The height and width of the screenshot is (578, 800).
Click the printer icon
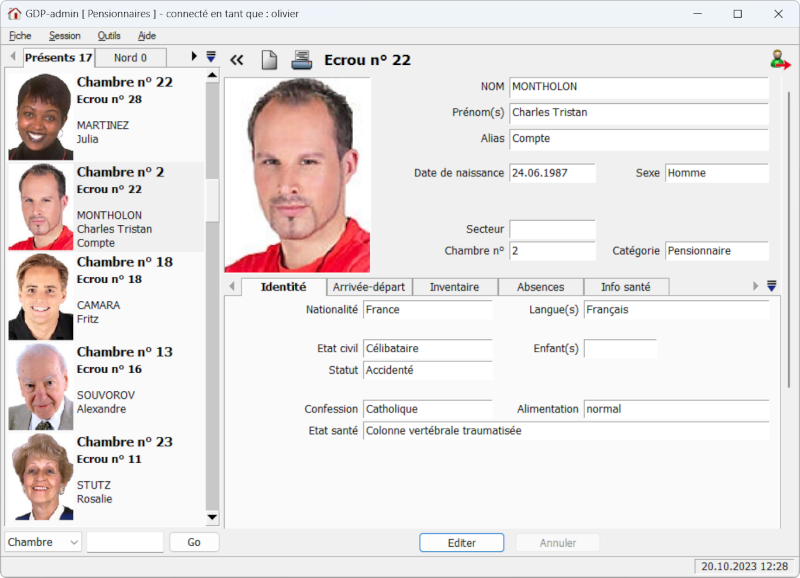301,60
